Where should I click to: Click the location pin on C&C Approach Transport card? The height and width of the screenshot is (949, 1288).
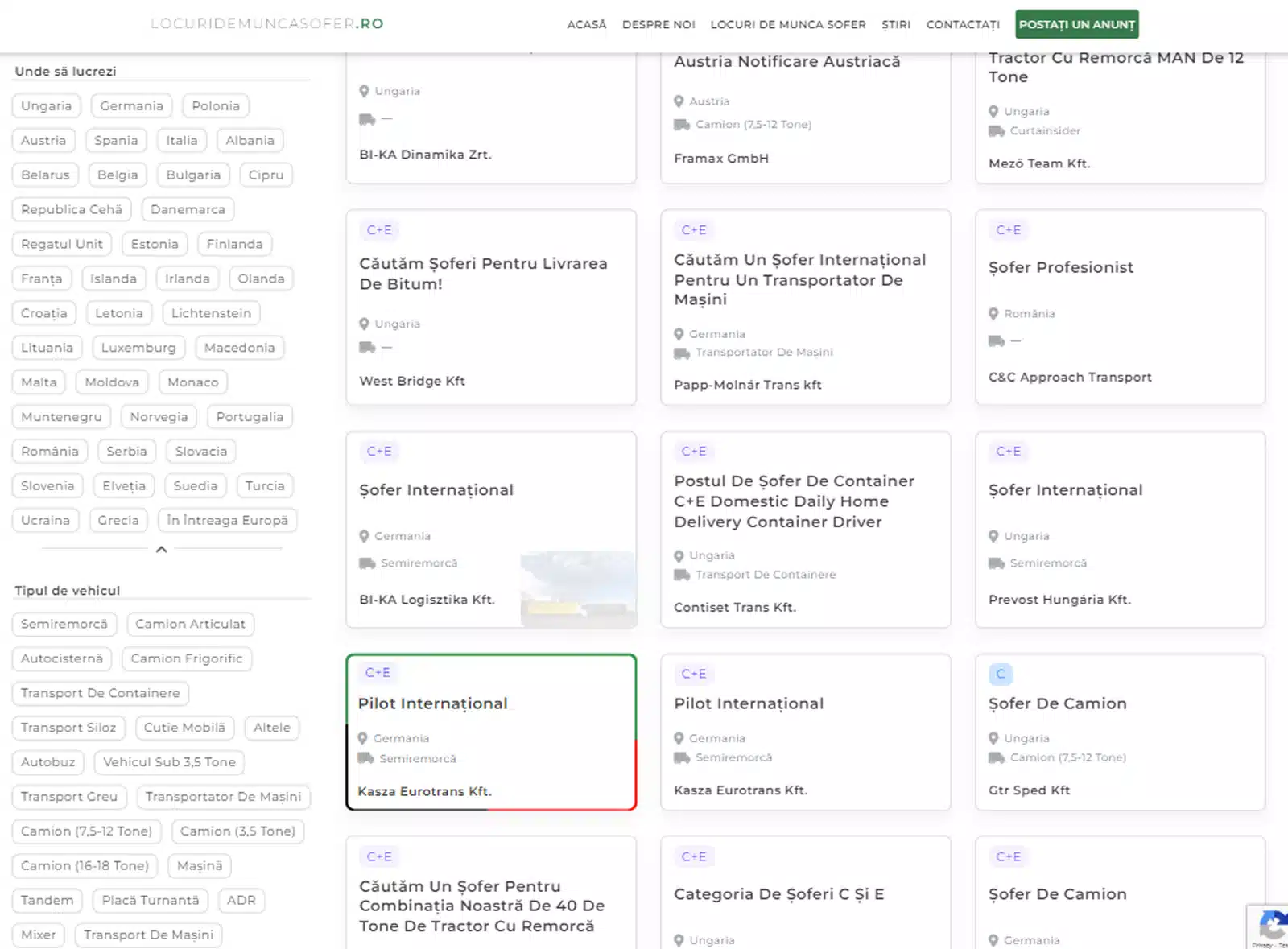[993, 314]
